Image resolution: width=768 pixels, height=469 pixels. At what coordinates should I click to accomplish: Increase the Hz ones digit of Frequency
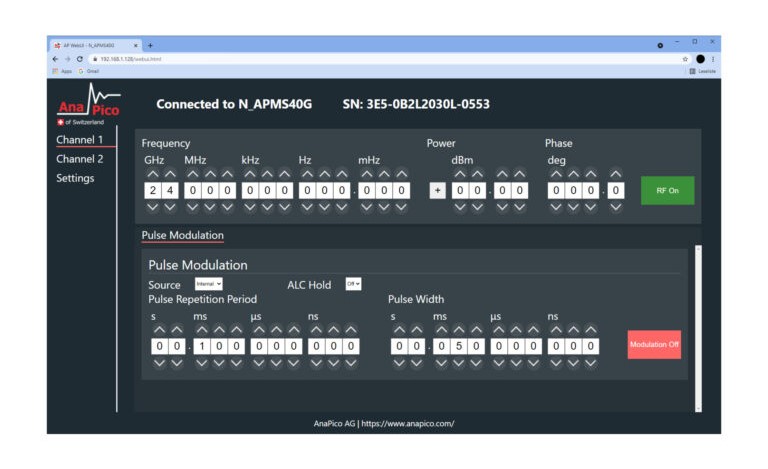(342, 174)
